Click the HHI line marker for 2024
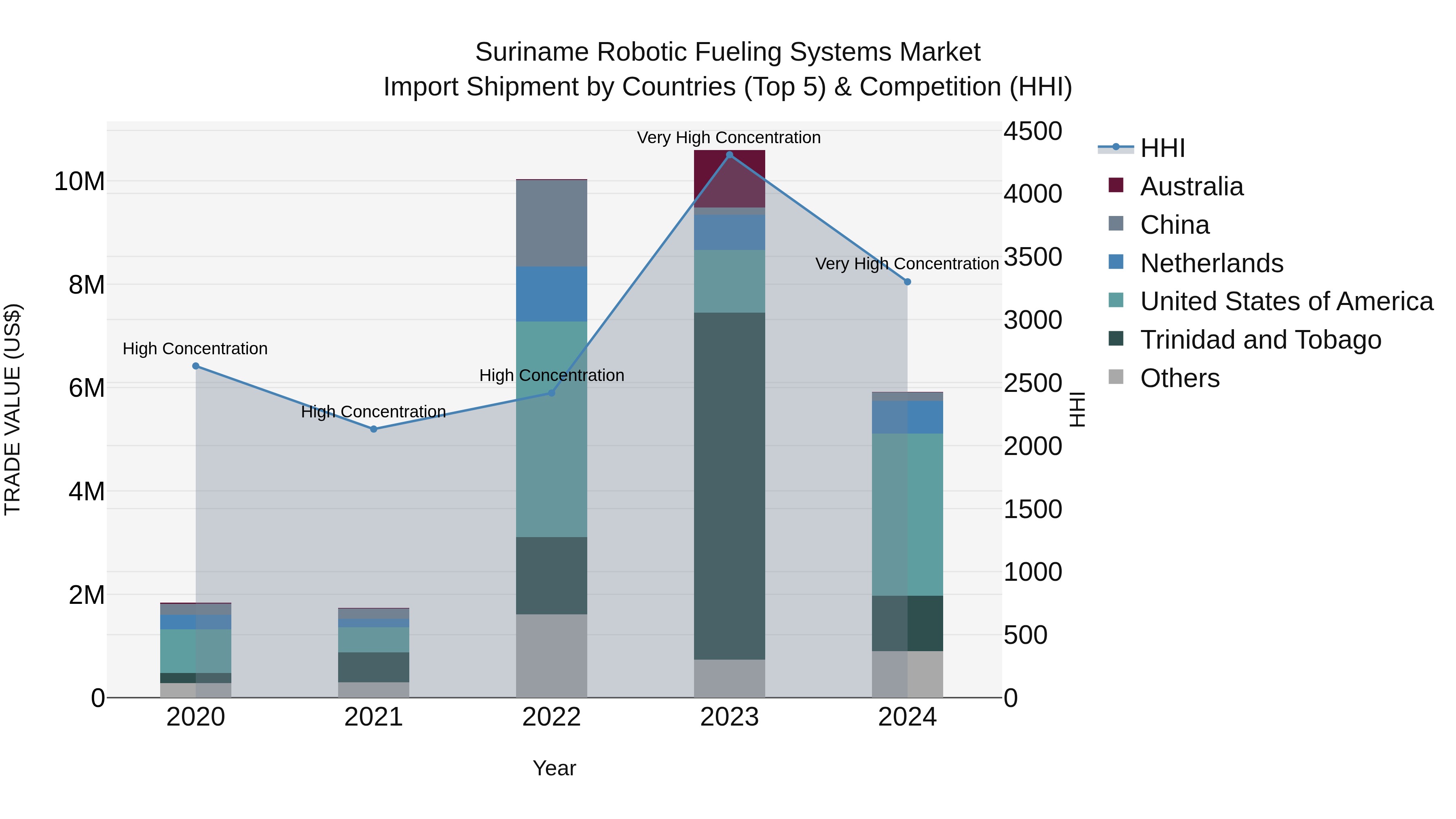This screenshot has width=1456, height=819. pyautogui.click(x=907, y=281)
